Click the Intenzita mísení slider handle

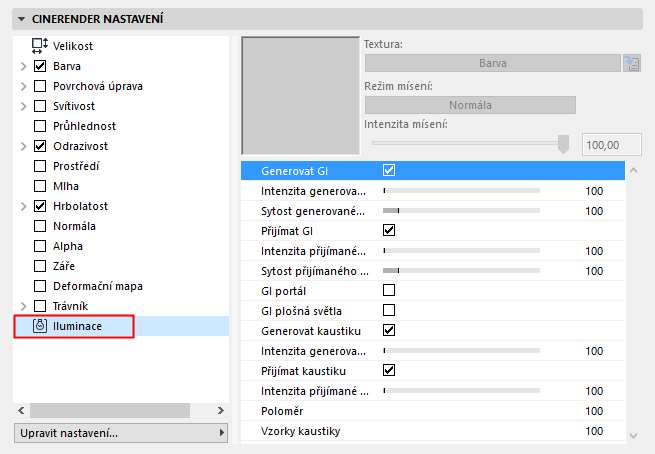coord(563,144)
